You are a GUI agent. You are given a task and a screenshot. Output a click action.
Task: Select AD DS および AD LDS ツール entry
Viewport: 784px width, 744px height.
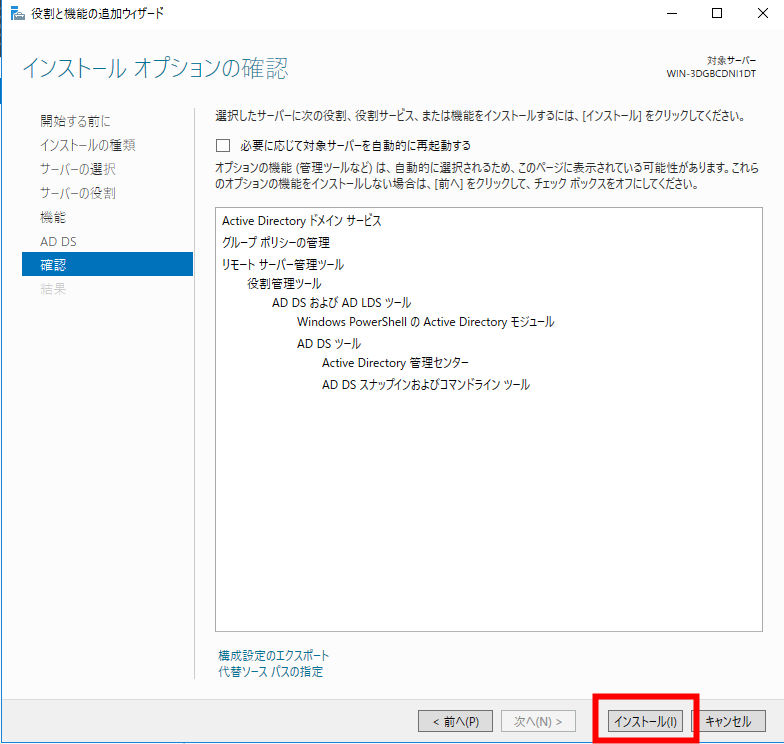tap(342, 302)
